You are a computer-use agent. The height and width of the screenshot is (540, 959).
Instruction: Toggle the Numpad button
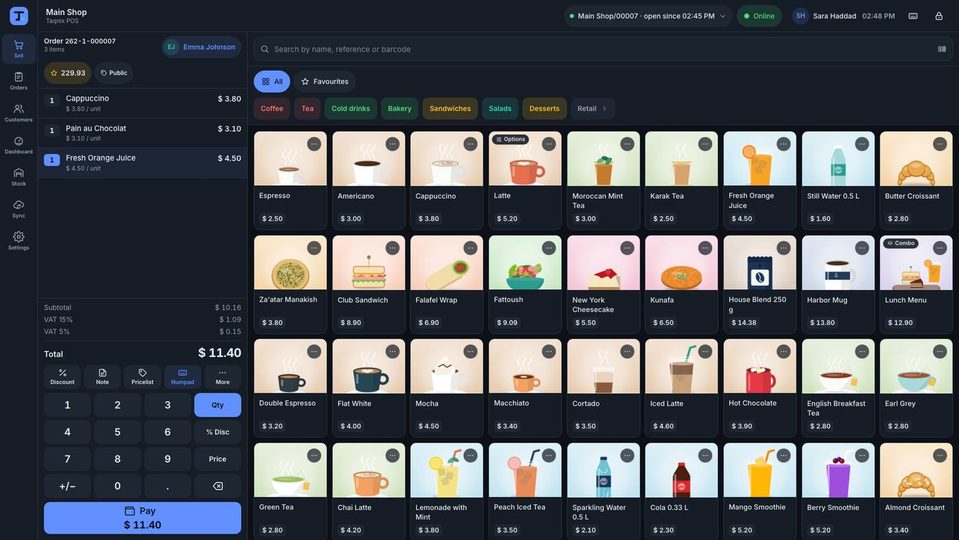(x=182, y=377)
